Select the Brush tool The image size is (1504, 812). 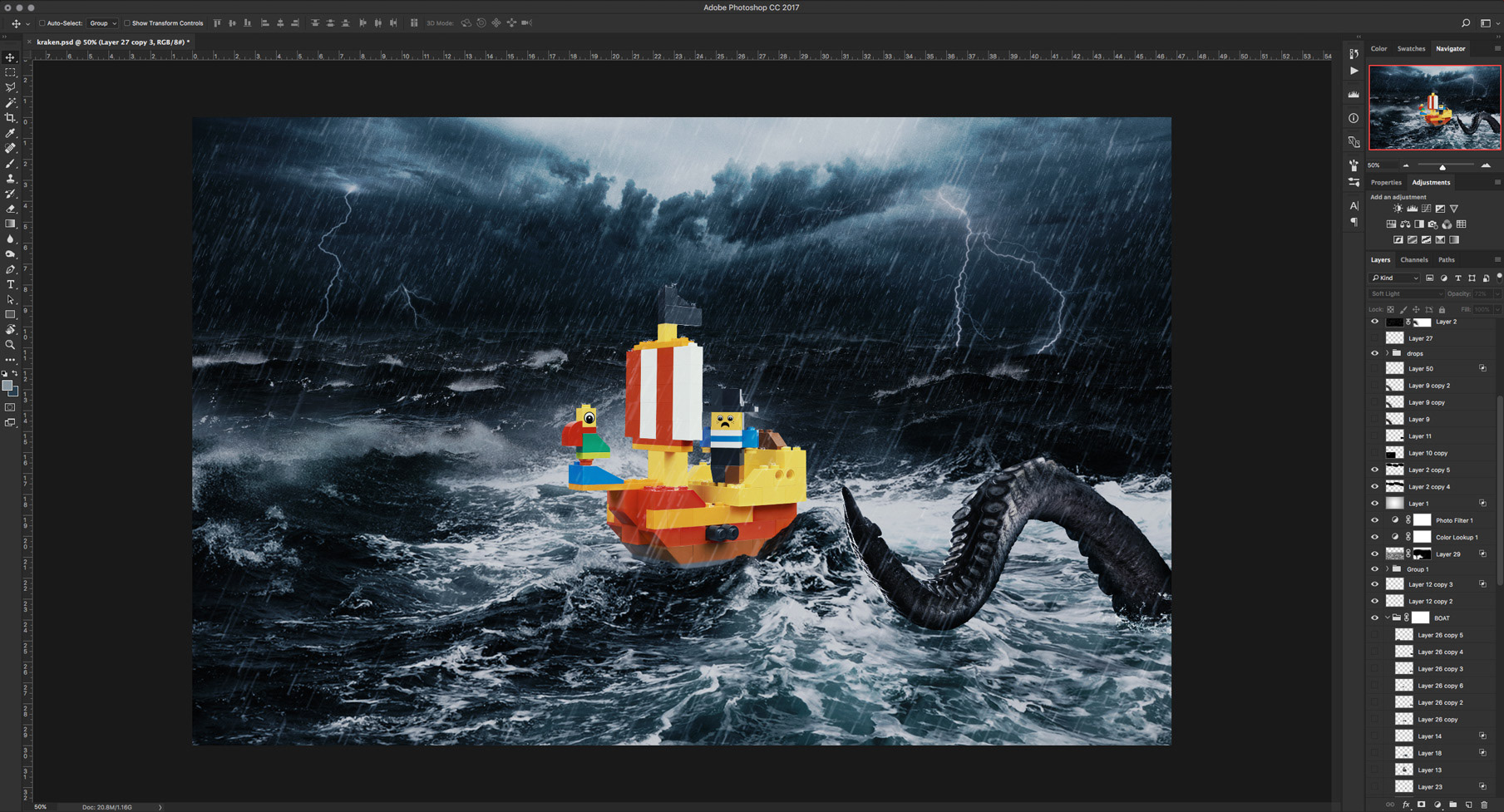pos(11,164)
